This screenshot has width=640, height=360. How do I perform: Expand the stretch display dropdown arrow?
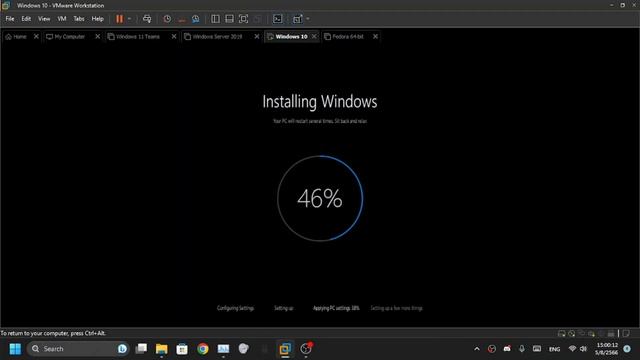[x=308, y=19]
